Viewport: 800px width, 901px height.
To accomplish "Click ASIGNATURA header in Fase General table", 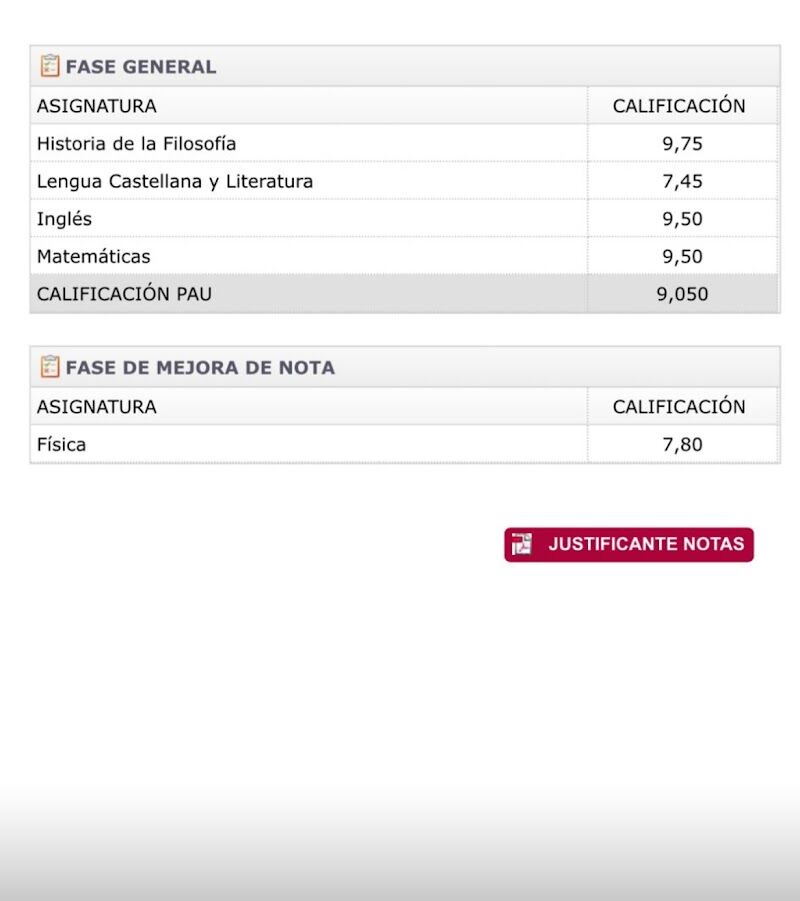I will click(x=97, y=106).
